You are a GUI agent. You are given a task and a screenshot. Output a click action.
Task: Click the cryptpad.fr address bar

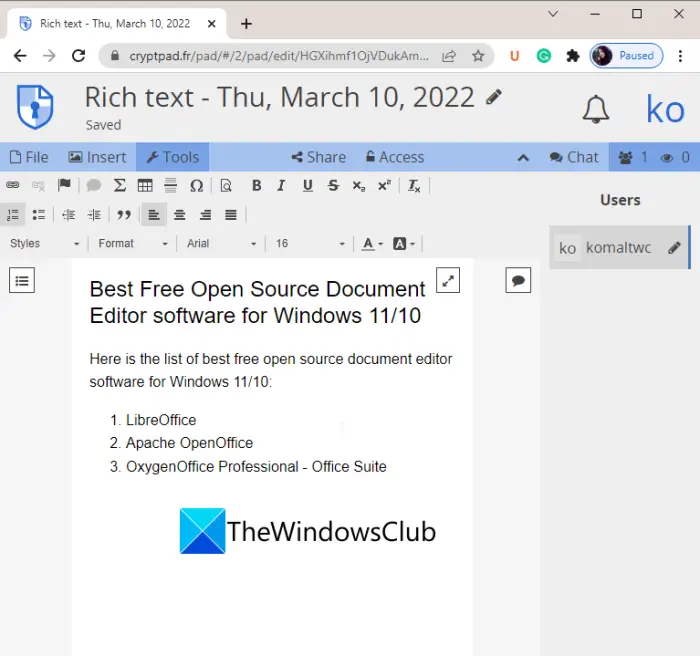click(x=279, y=56)
